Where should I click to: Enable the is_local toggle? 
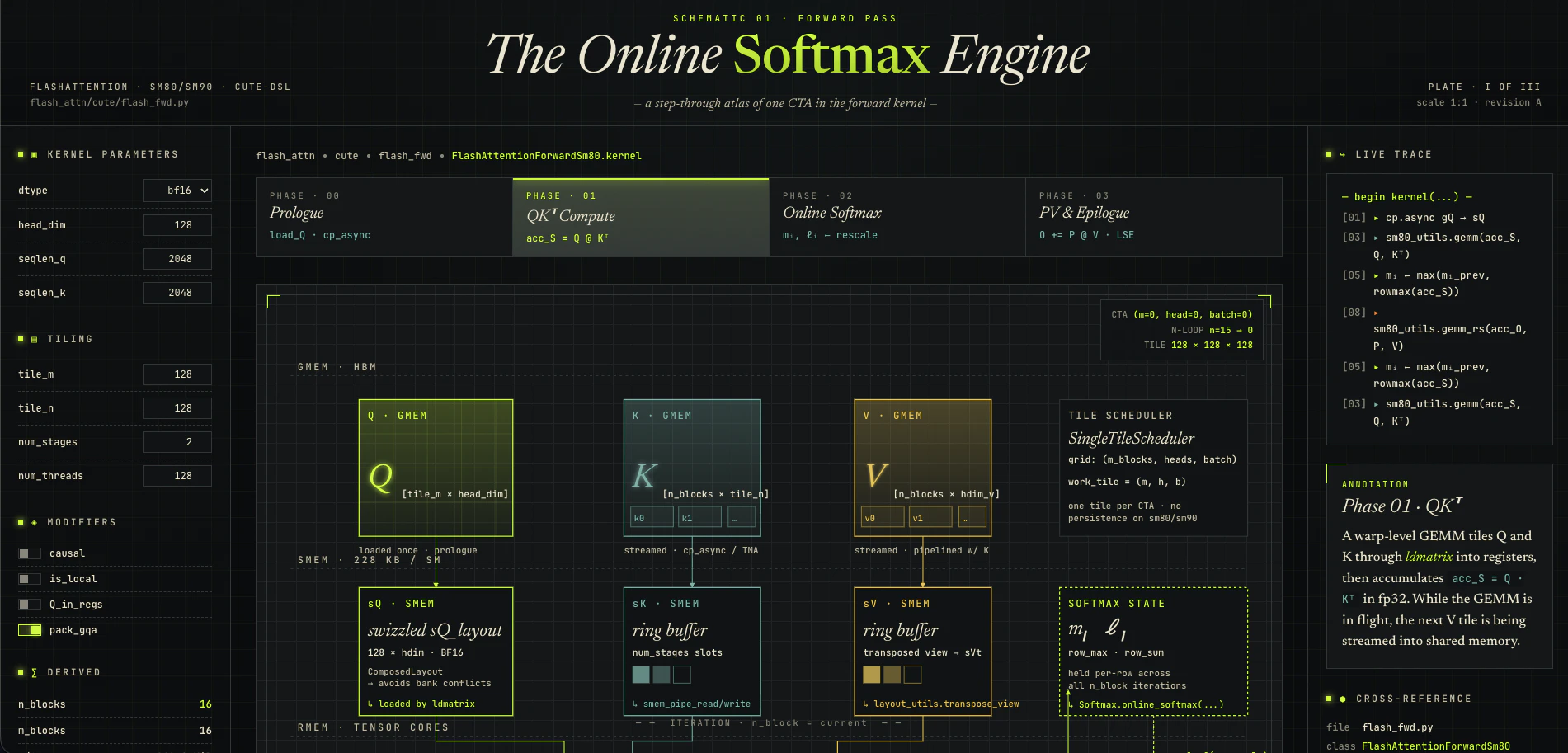pyautogui.click(x=30, y=579)
